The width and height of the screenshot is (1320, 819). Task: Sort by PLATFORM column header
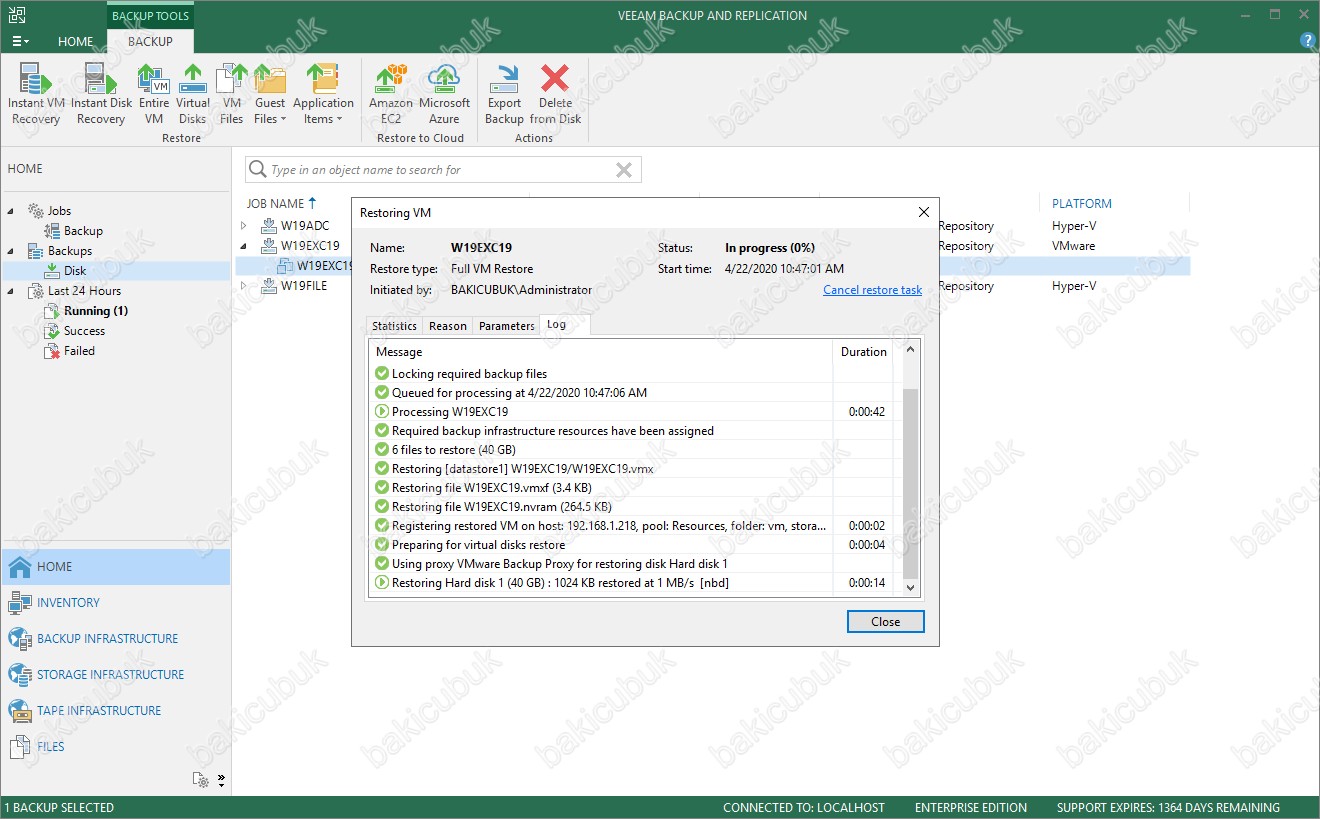[x=1082, y=203]
